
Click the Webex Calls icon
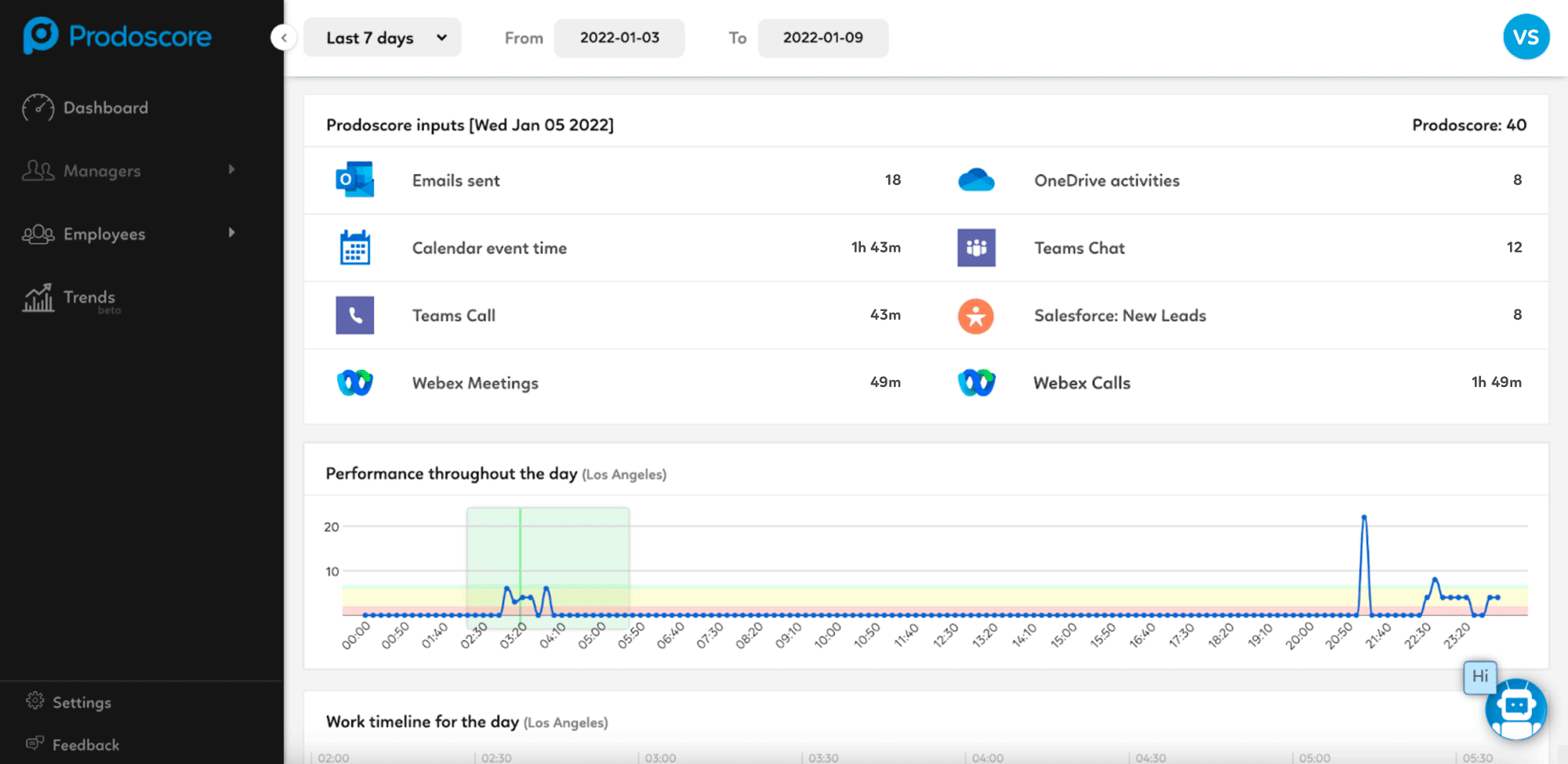click(x=976, y=382)
